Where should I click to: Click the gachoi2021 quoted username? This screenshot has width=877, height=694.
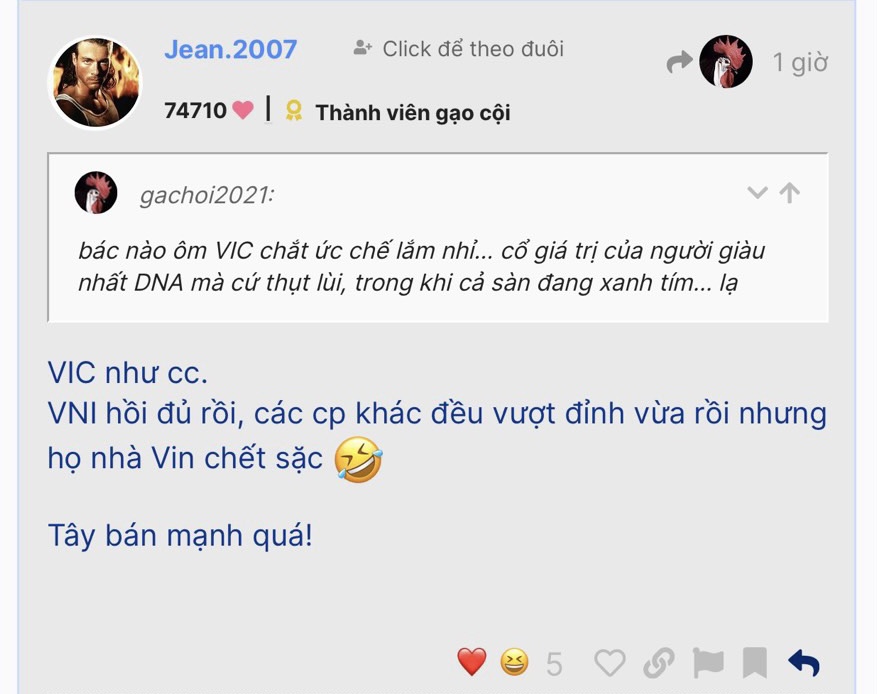point(207,195)
